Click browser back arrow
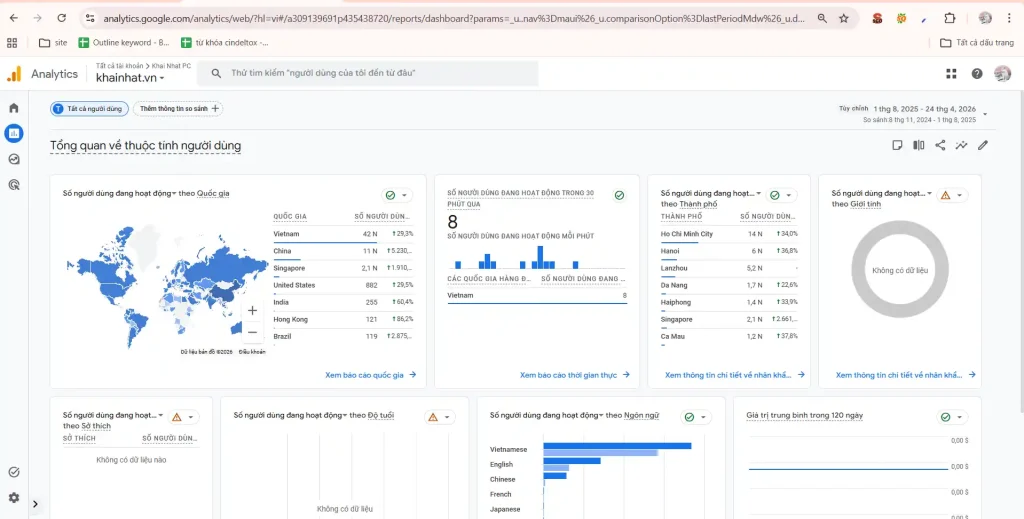The width and height of the screenshot is (1024, 519). click(14, 18)
